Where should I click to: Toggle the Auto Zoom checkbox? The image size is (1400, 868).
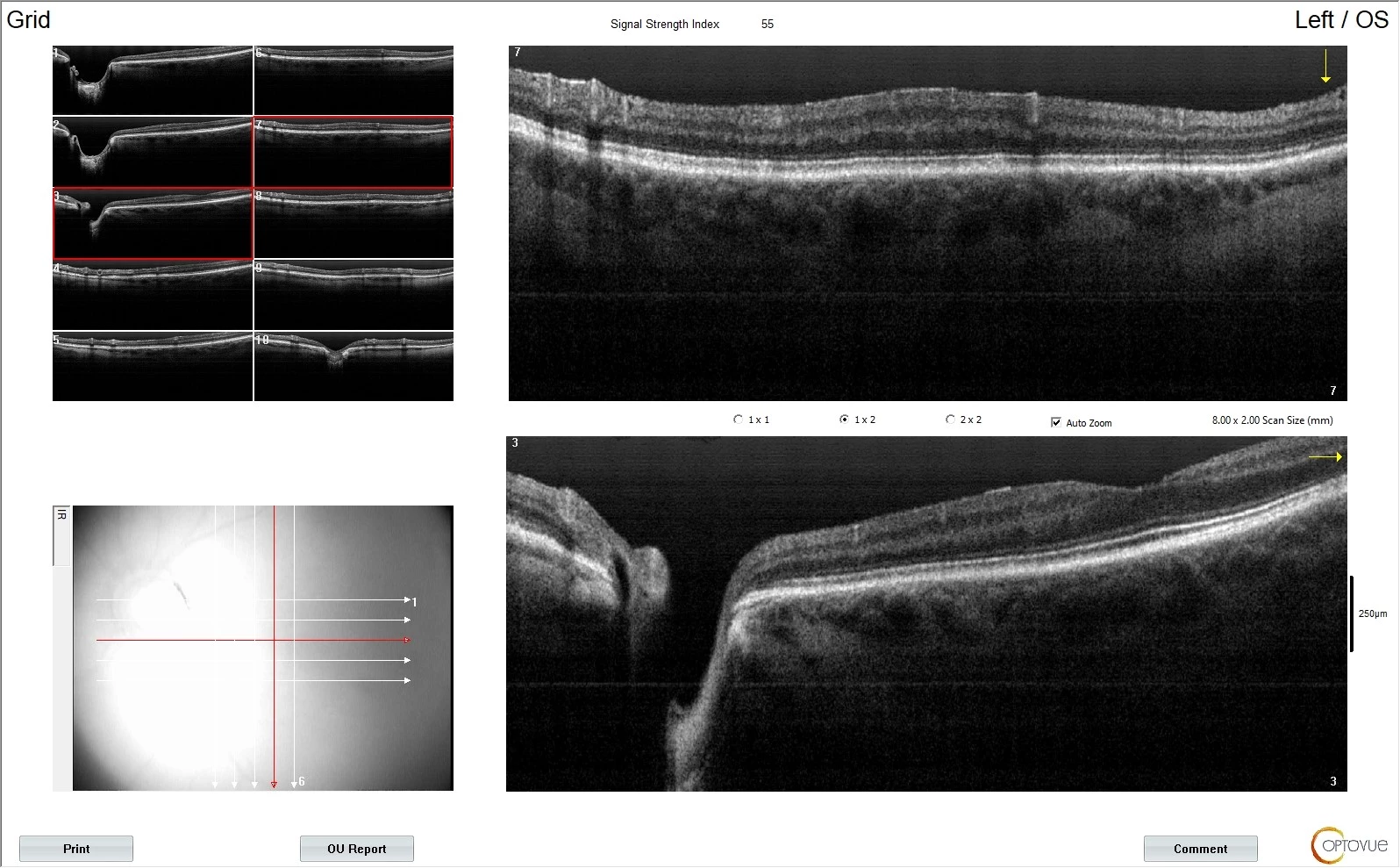pyautogui.click(x=1056, y=422)
